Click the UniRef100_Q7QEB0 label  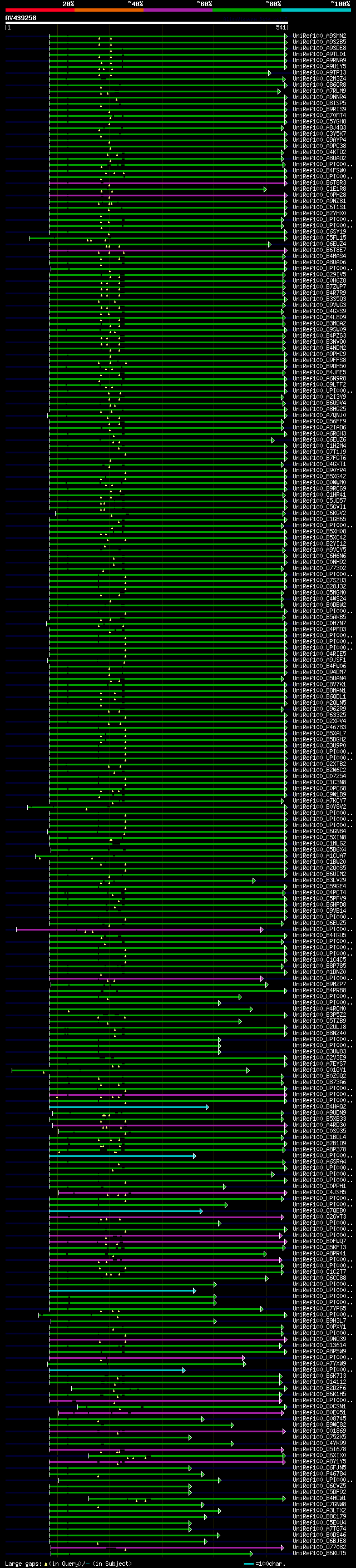point(319,1211)
